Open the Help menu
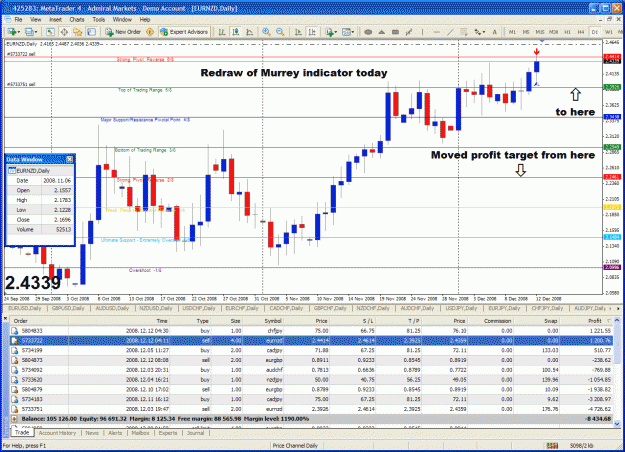This screenshot has height=452, width=625. 145,19
